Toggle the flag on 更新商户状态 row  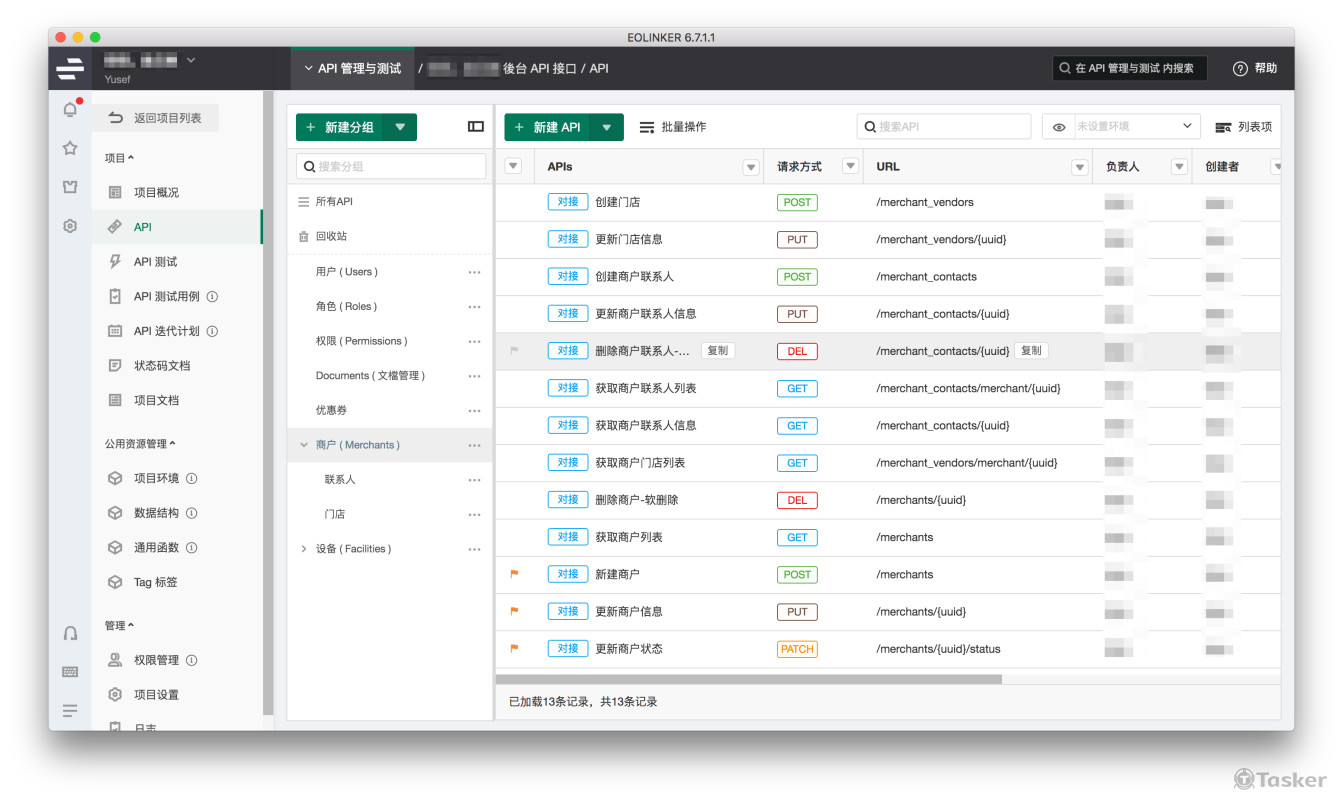coord(515,648)
